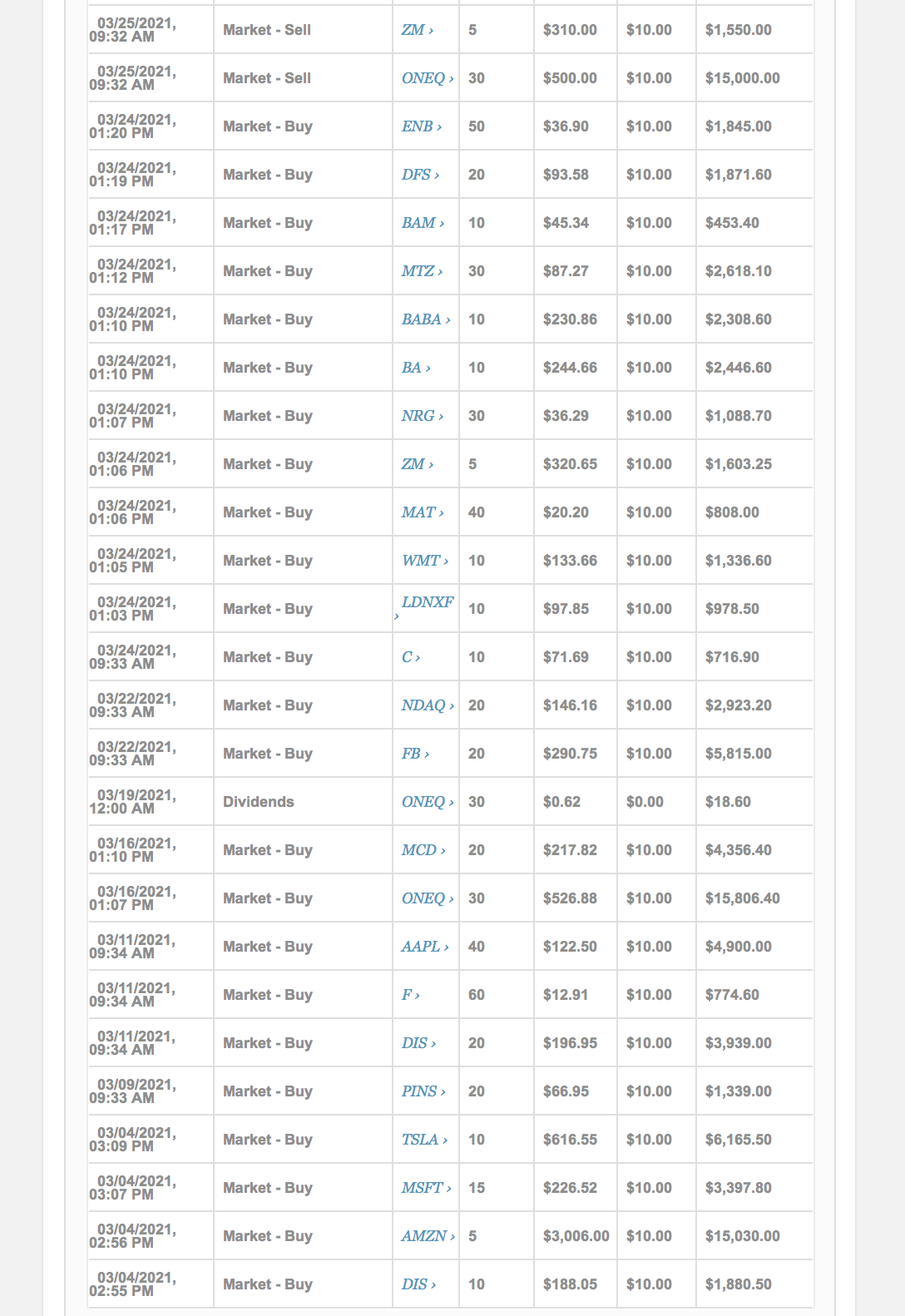Open the MSFT symbol link
The width and height of the screenshot is (905, 1316).
coord(422,1188)
